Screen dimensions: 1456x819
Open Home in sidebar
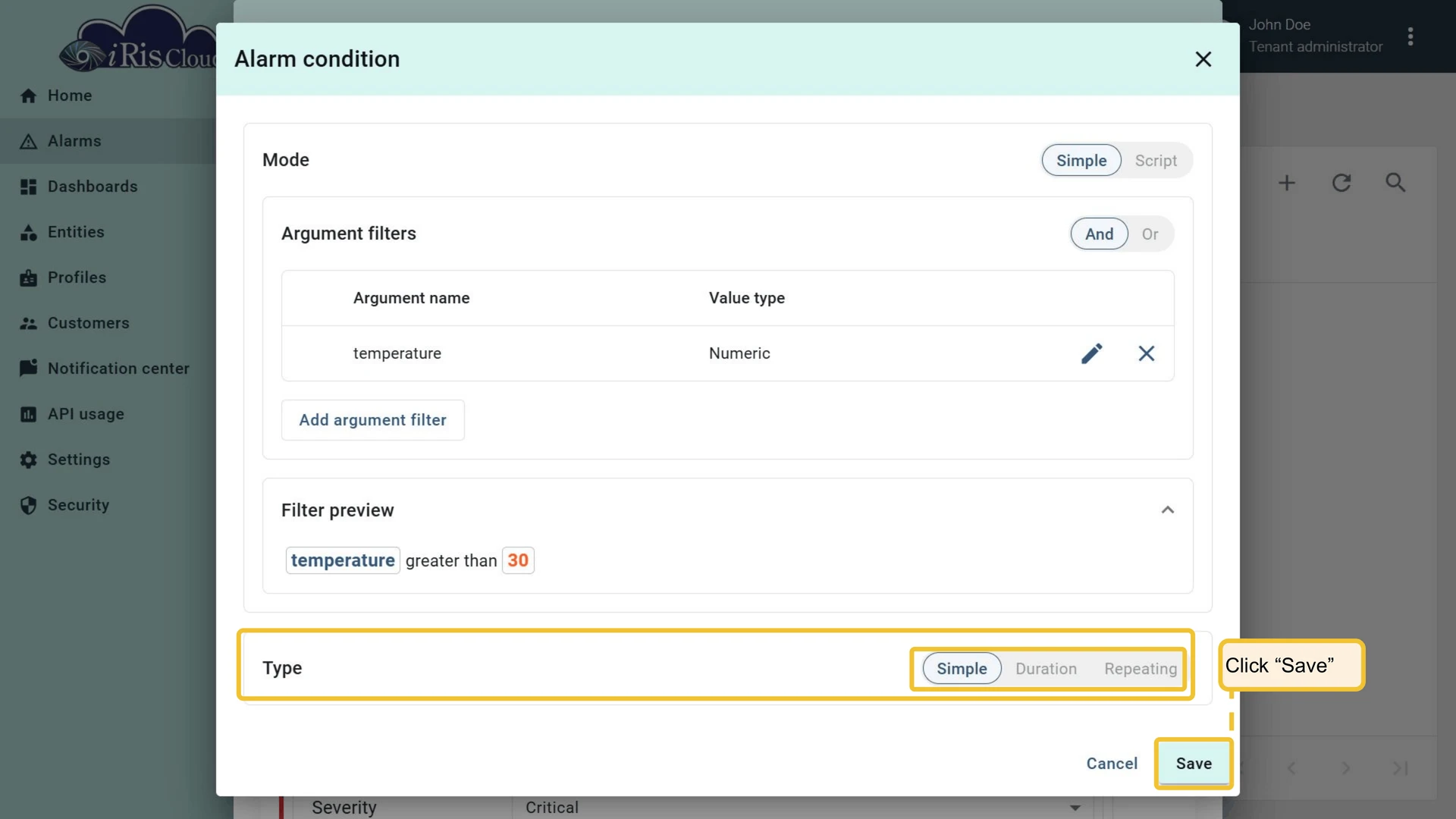[108, 96]
